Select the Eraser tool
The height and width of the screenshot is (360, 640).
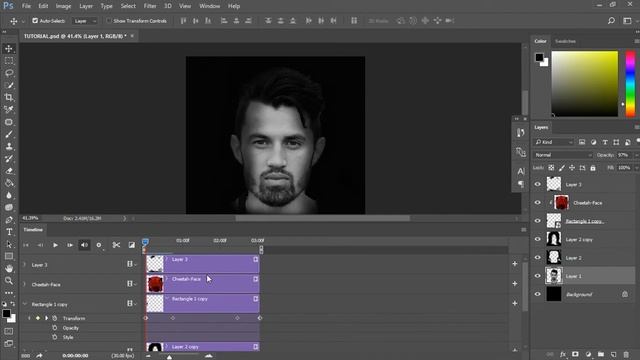[x=9, y=171]
